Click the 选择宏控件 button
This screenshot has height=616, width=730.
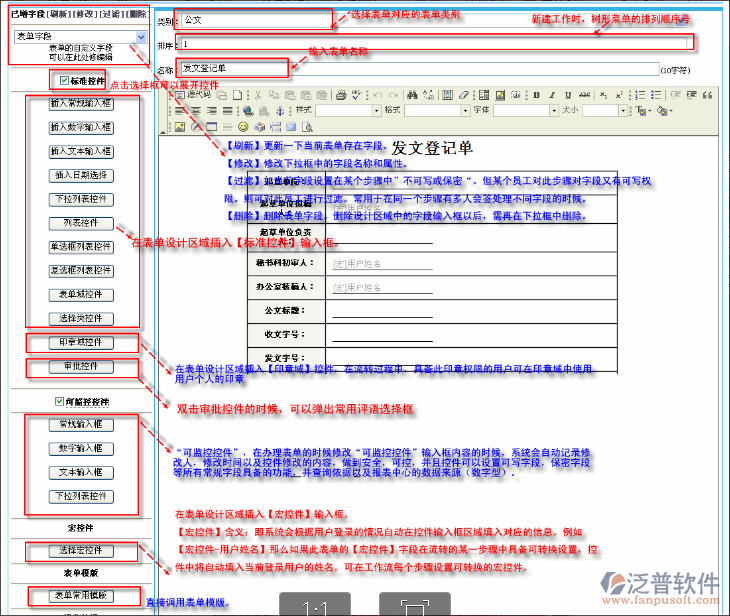(81, 551)
